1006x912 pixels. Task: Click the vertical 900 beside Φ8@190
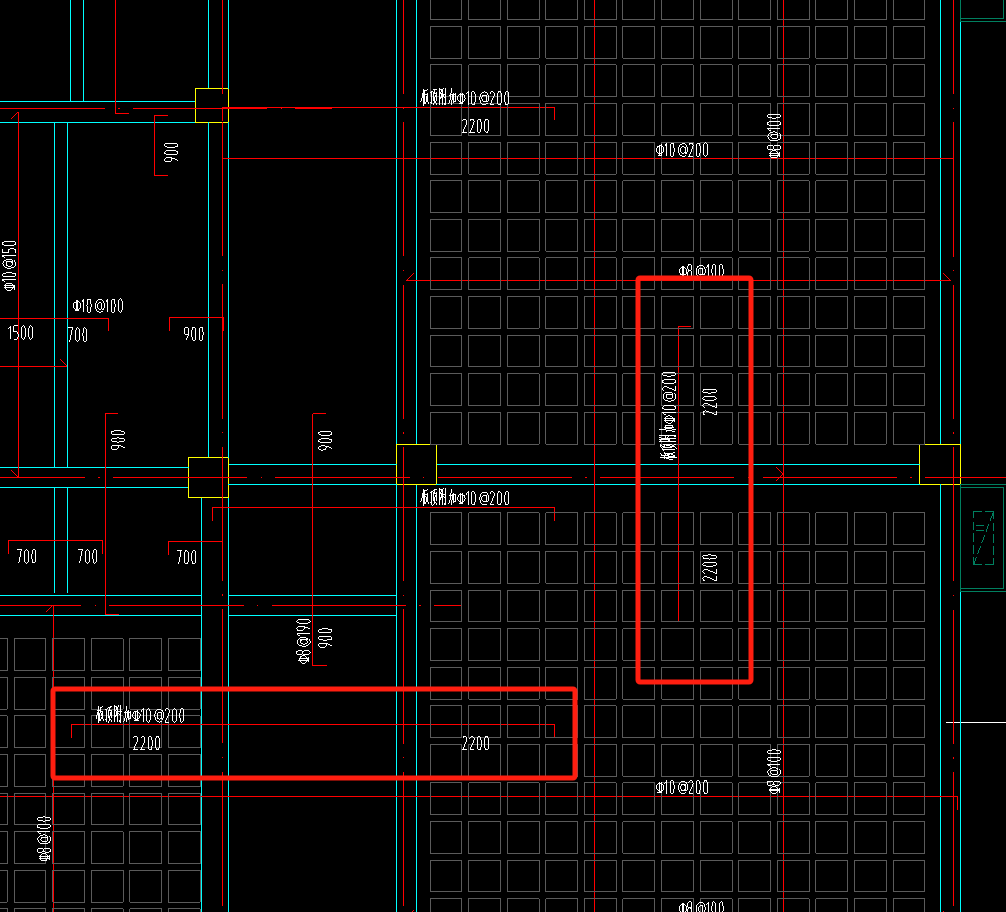coord(325,637)
